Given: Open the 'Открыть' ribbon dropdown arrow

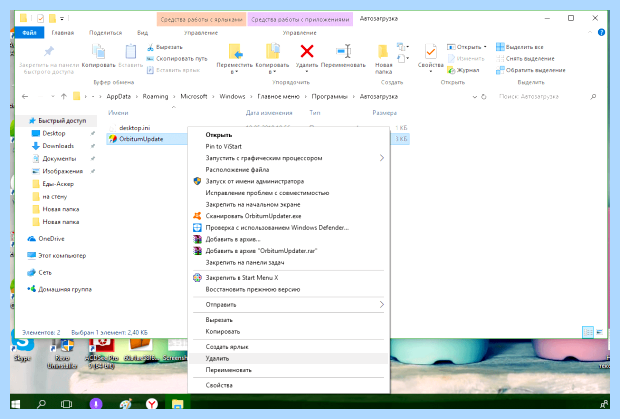Looking at the screenshot, I should pos(485,47).
